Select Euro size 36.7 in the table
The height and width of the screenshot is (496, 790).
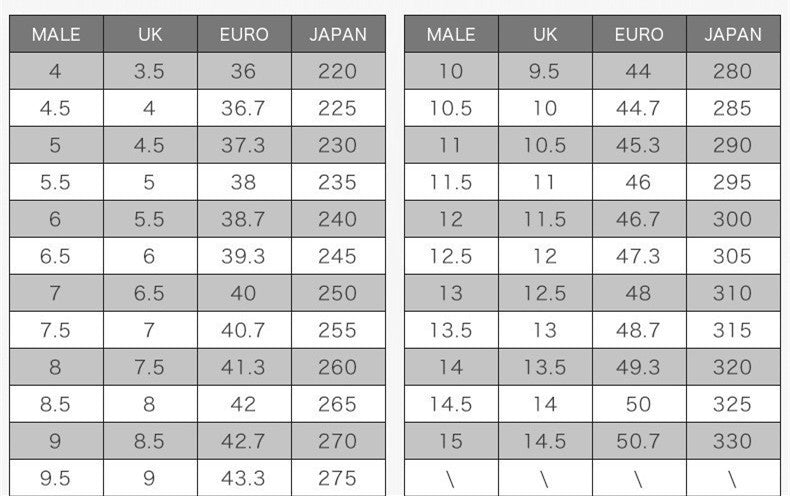click(244, 108)
